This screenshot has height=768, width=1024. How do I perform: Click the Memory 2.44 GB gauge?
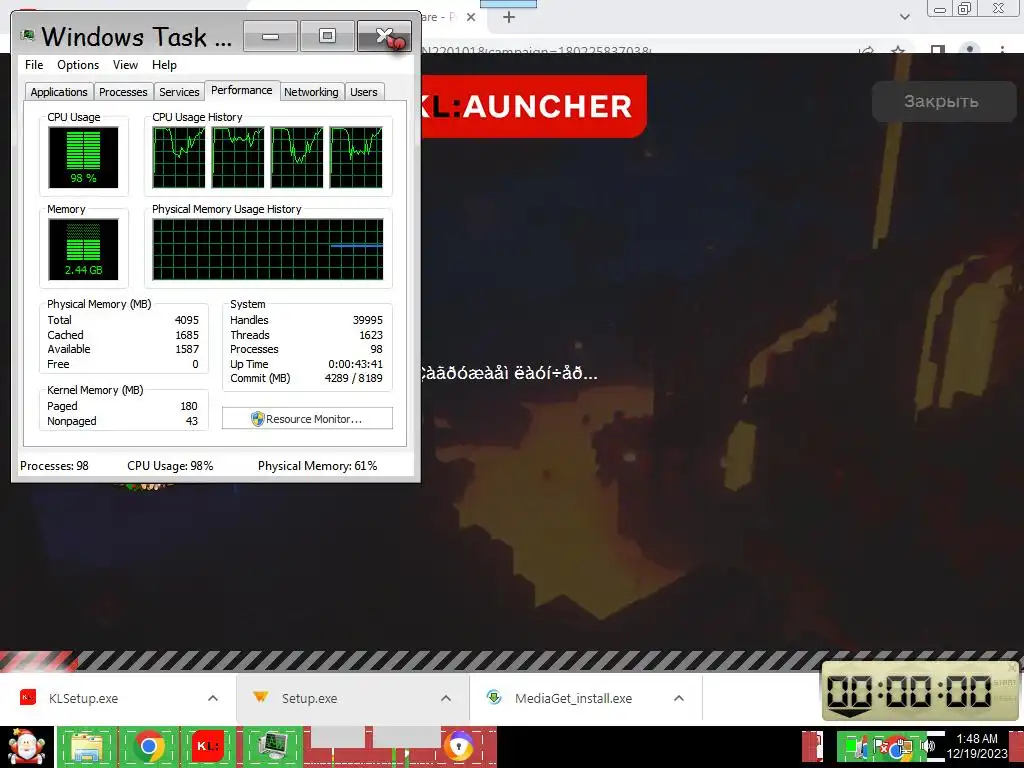point(84,249)
